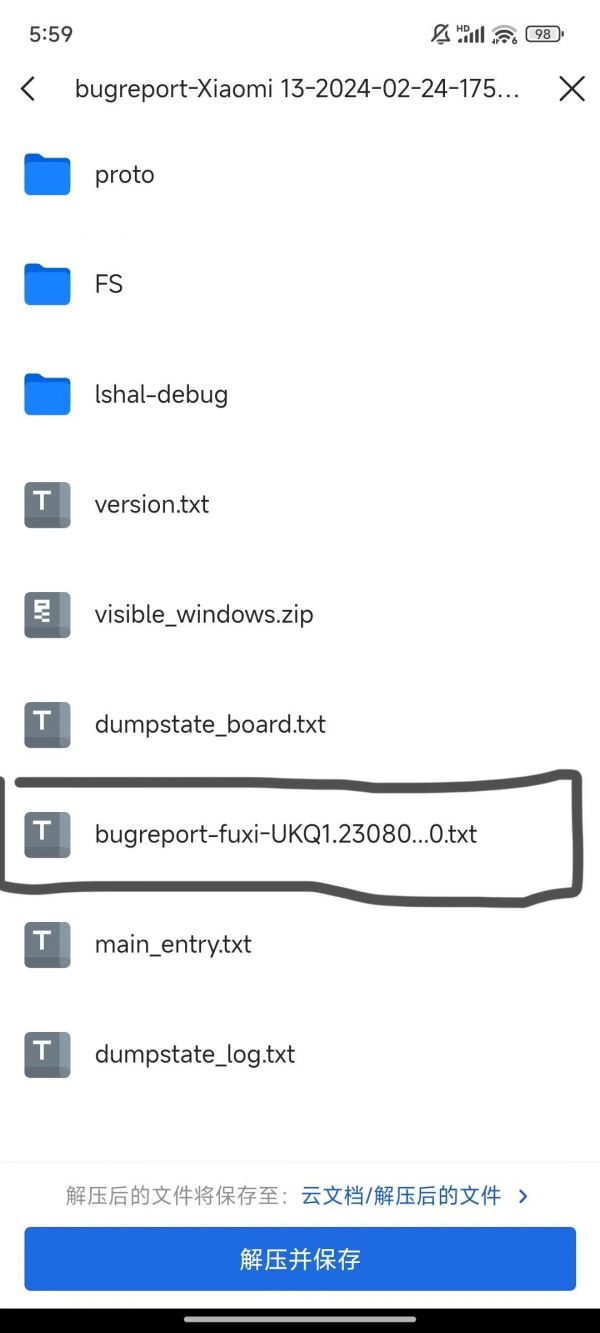This screenshot has width=600, height=1333.
Task: Tap the bugreport-Xiaomi 13 archive title
Action: tap(297, 89)
